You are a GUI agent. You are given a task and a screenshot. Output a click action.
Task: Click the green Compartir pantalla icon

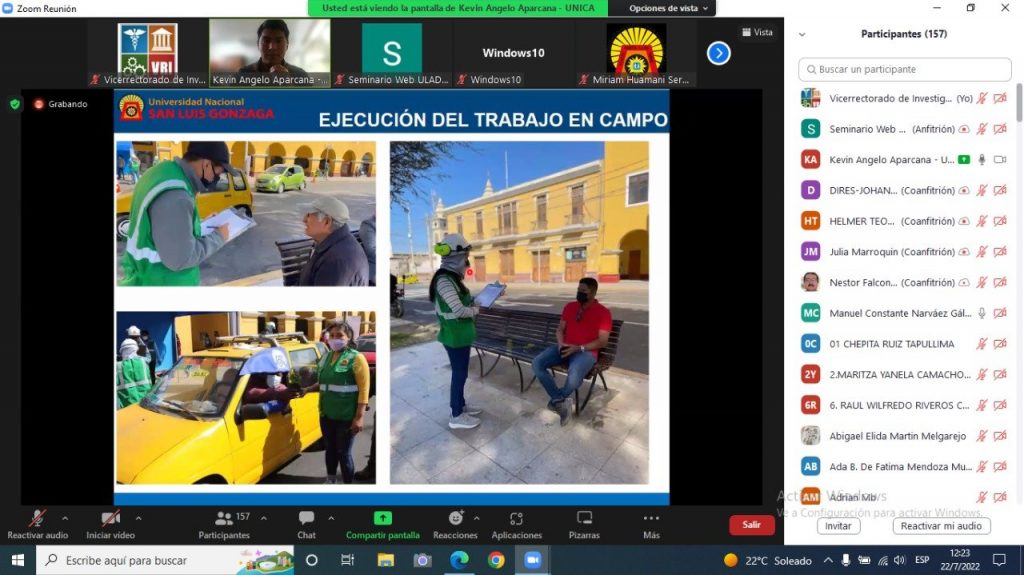pos(383,518)
